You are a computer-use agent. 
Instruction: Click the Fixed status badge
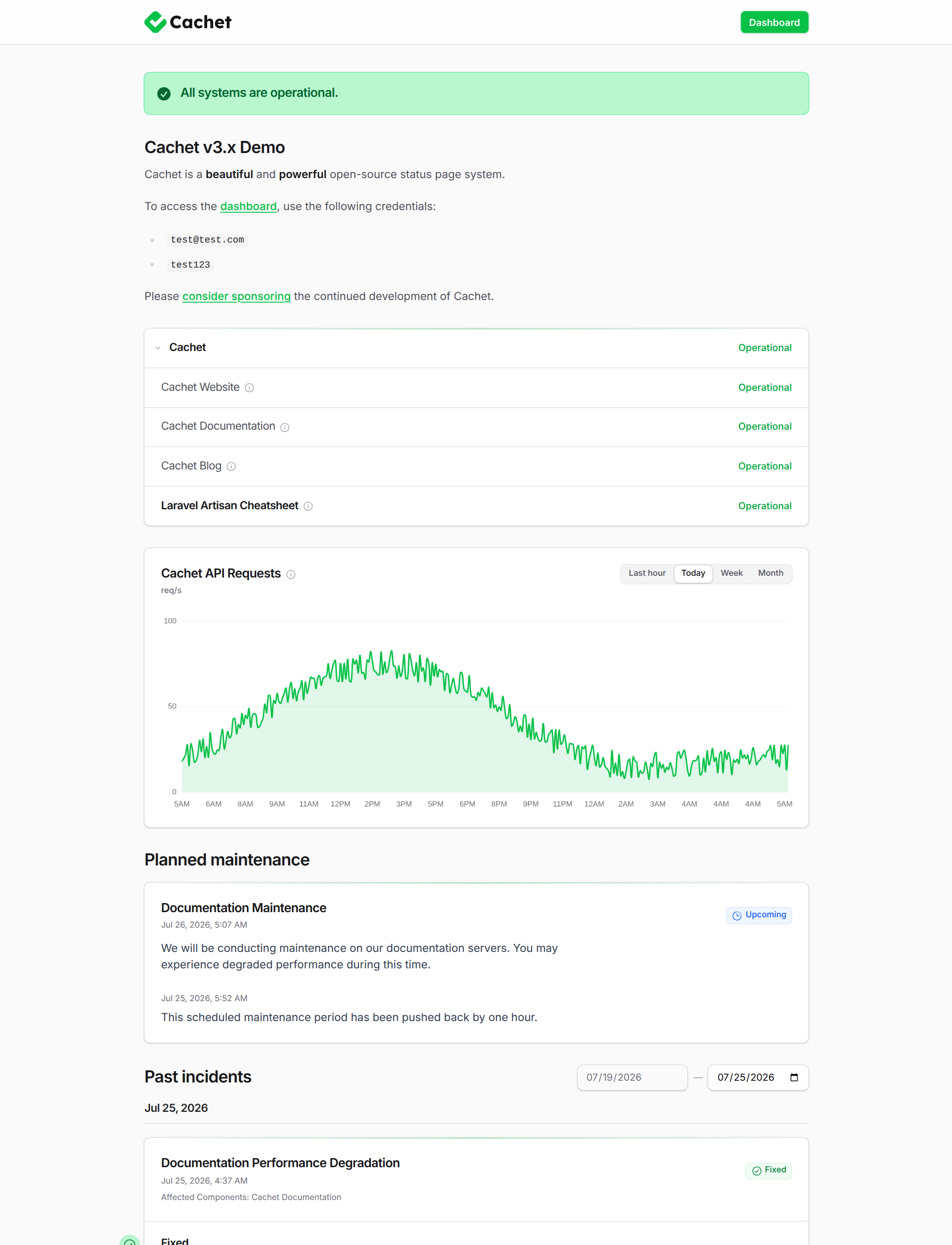(768, 1170)
